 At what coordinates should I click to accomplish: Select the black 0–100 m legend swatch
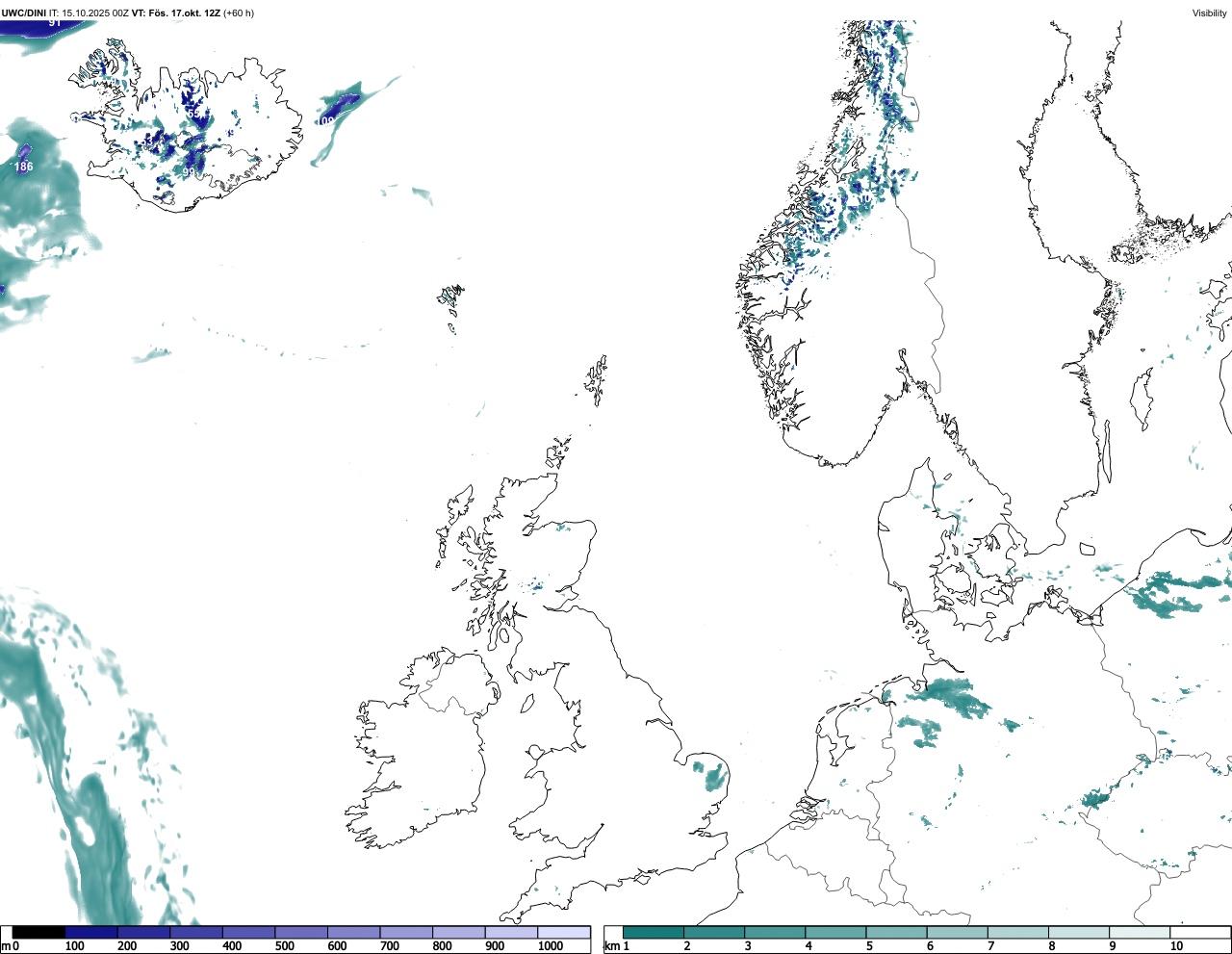pos(38,932)
